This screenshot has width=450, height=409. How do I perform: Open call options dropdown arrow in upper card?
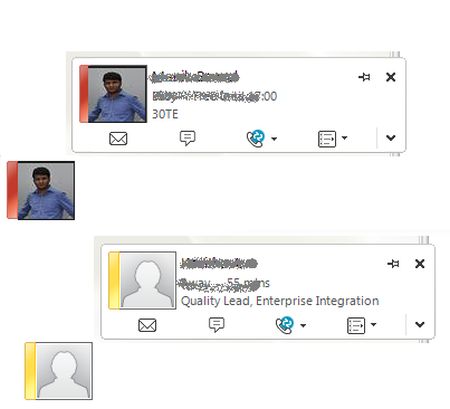pyautogui.click(x=274, y=139)
